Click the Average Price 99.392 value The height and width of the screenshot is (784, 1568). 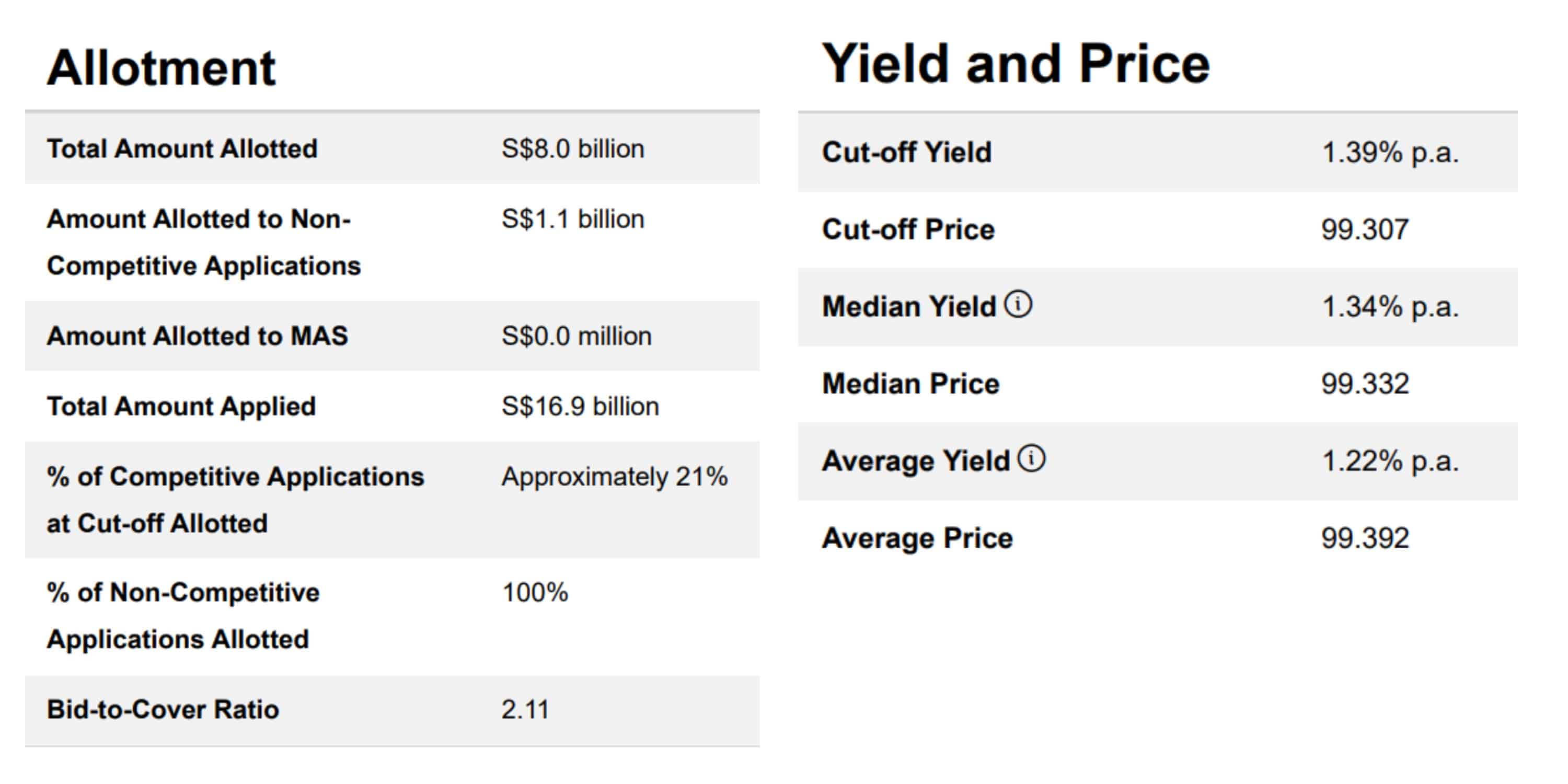1365,538
